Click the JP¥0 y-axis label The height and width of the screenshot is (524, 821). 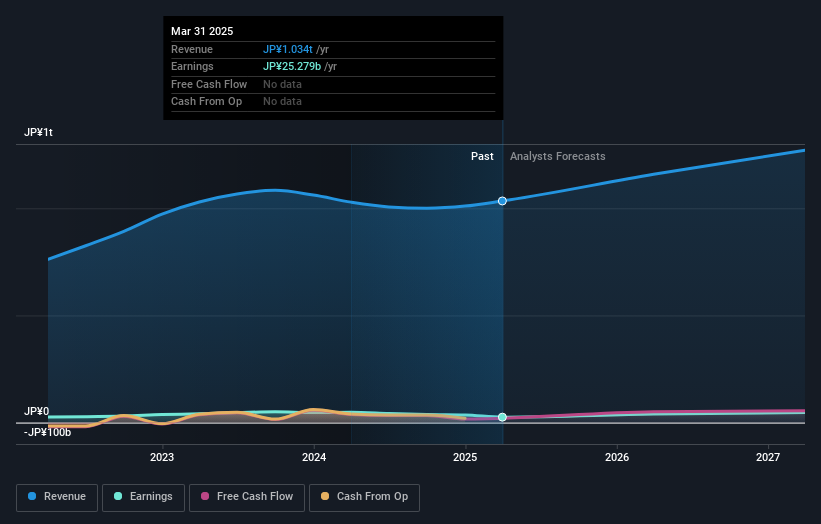[36, 411]
